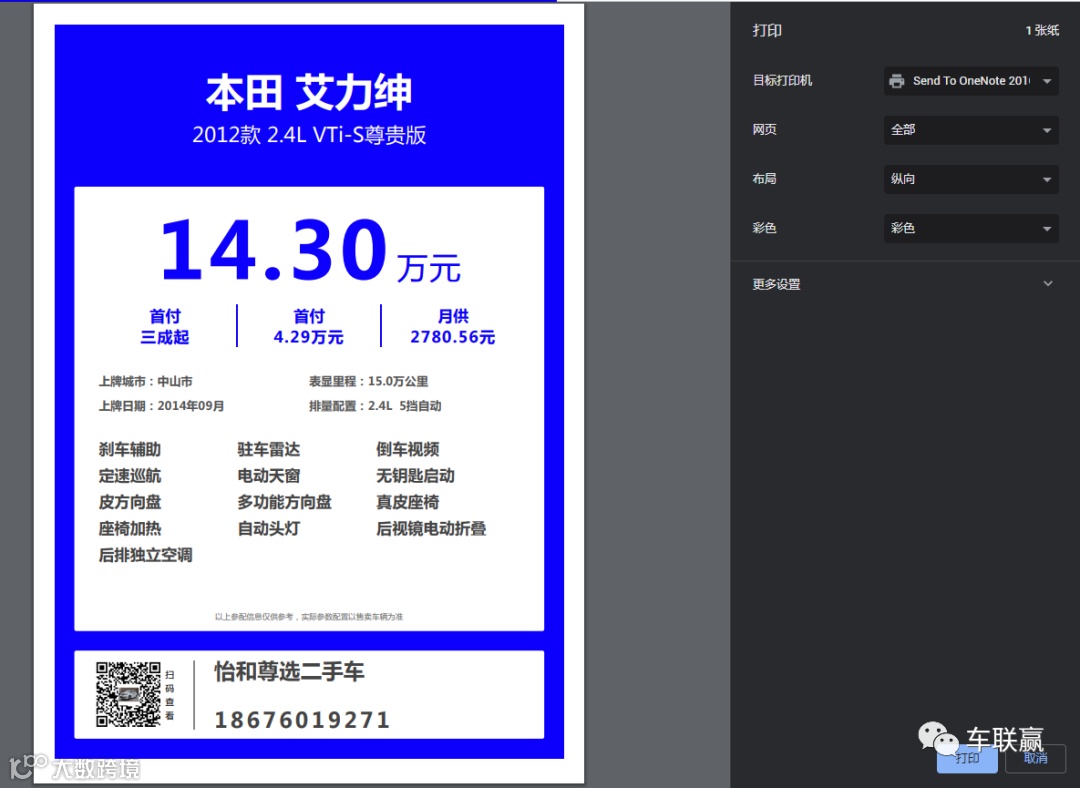Click the QR code on the flyer
The width and height of the screenshot is (1080, 788).
point(128,694)
